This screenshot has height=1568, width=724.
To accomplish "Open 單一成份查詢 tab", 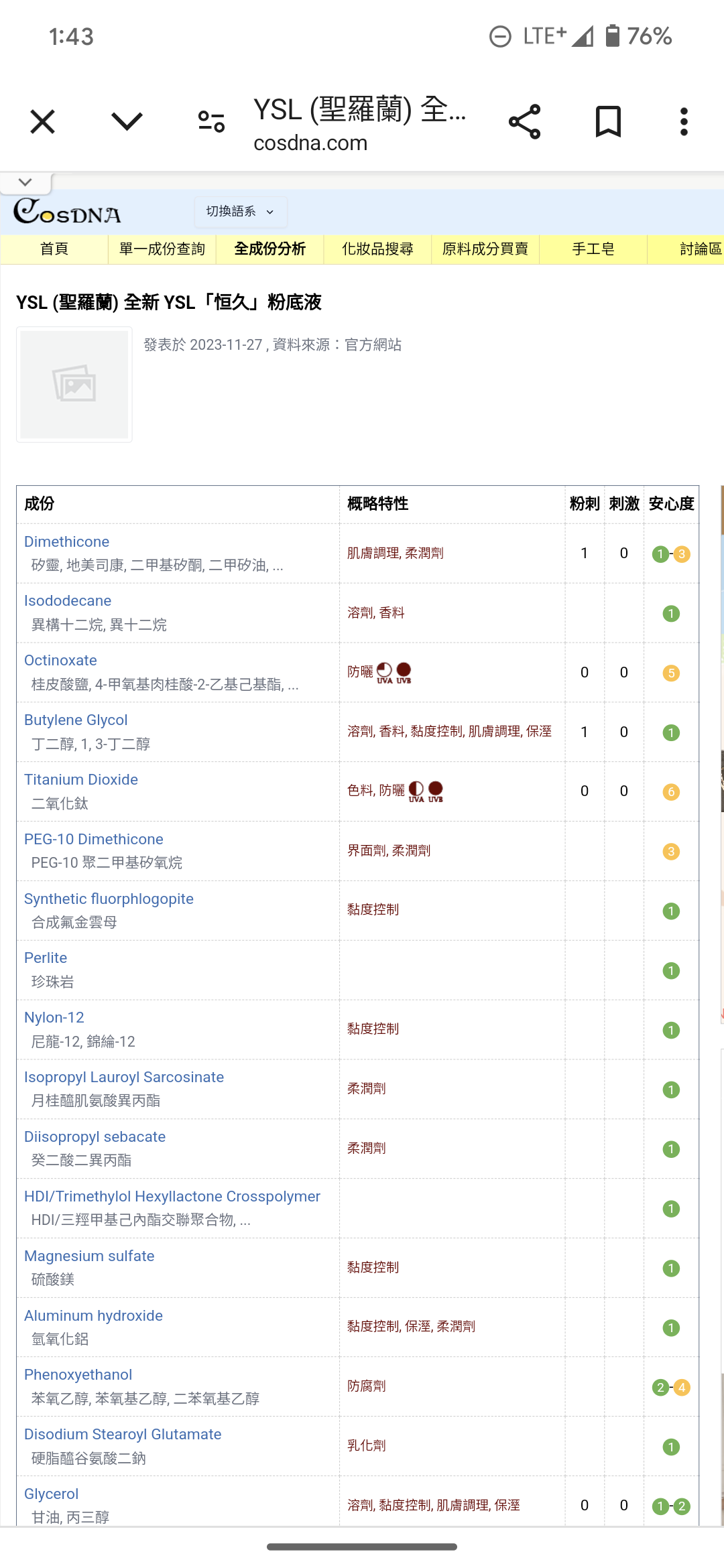I will 162,249.
